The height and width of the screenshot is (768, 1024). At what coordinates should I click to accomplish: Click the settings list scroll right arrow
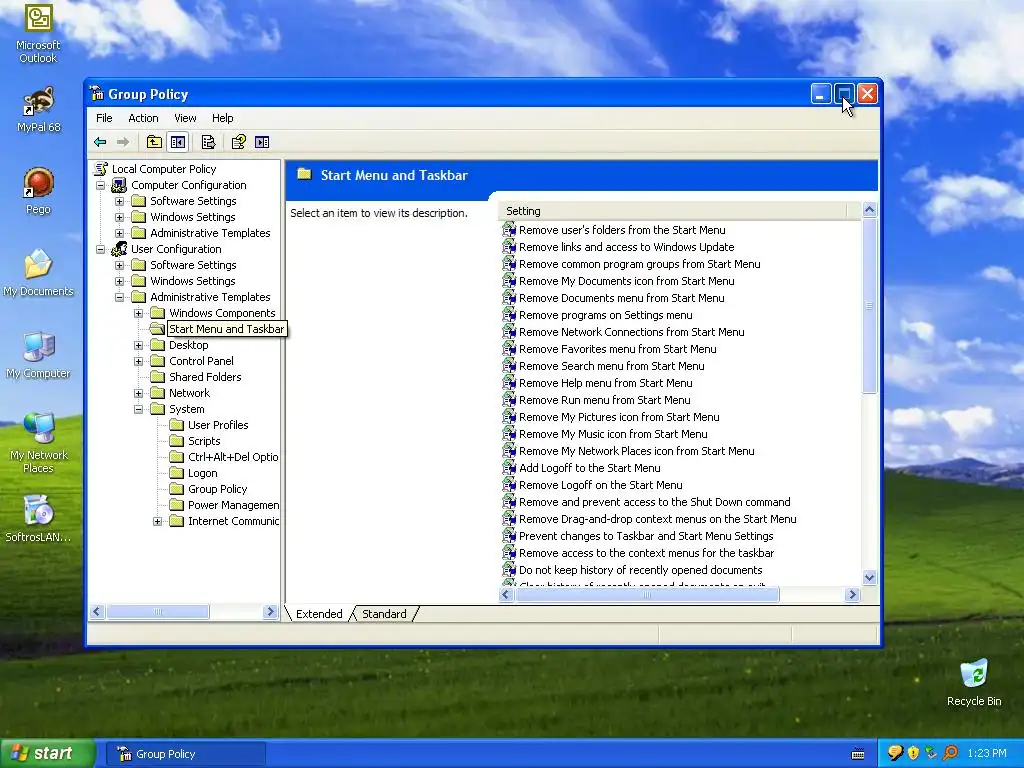852,594
